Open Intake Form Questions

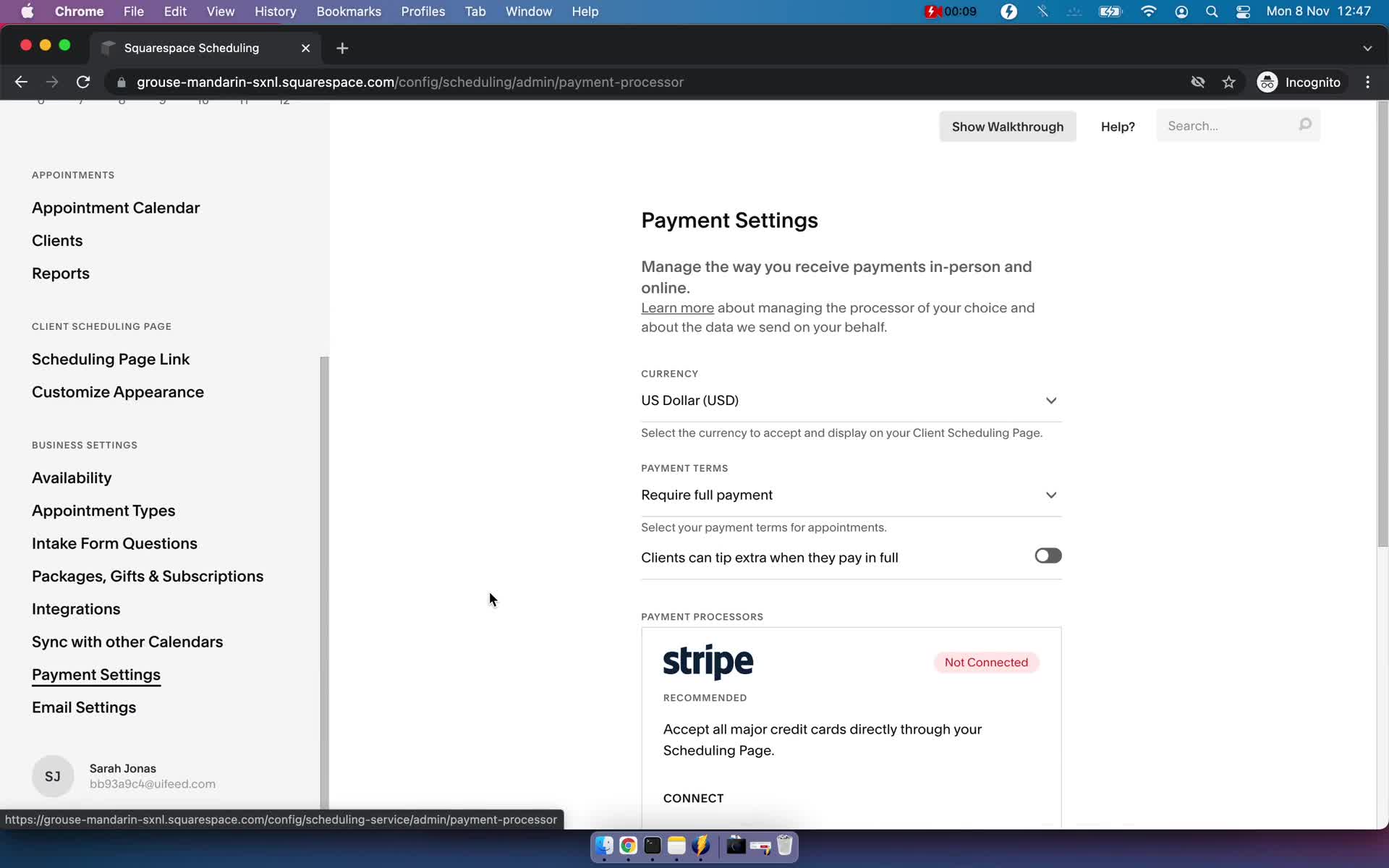click(x=114, y=543)
